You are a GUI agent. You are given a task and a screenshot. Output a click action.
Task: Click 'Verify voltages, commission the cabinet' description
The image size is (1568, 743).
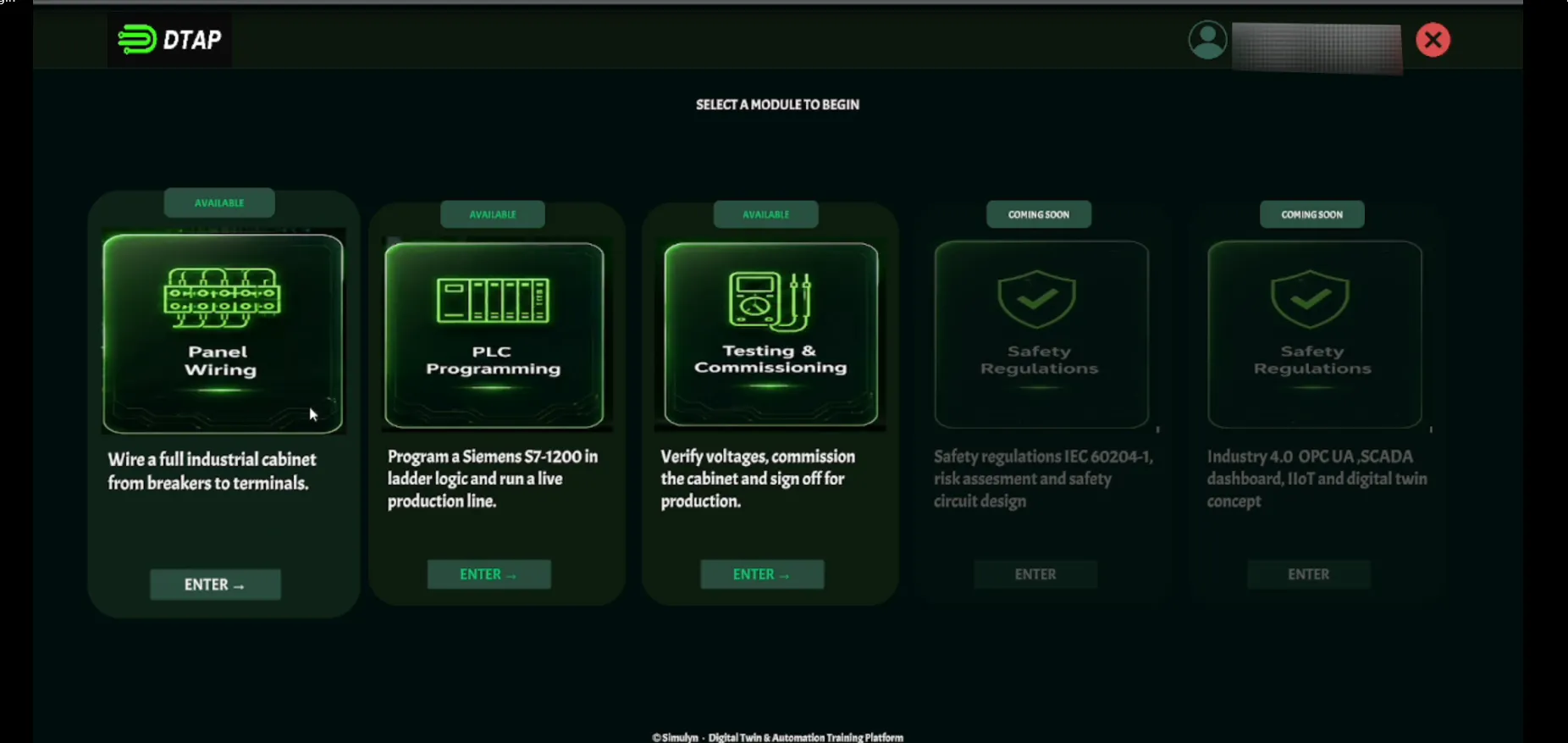click(758, 479)
